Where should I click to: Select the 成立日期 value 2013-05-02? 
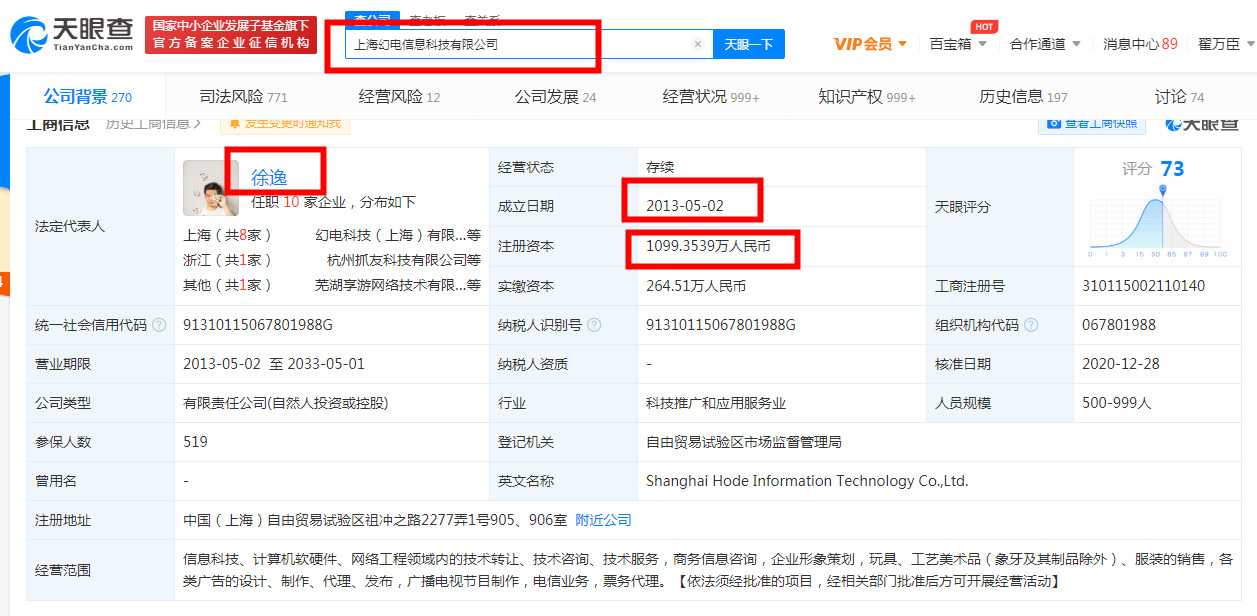(684, 206)
